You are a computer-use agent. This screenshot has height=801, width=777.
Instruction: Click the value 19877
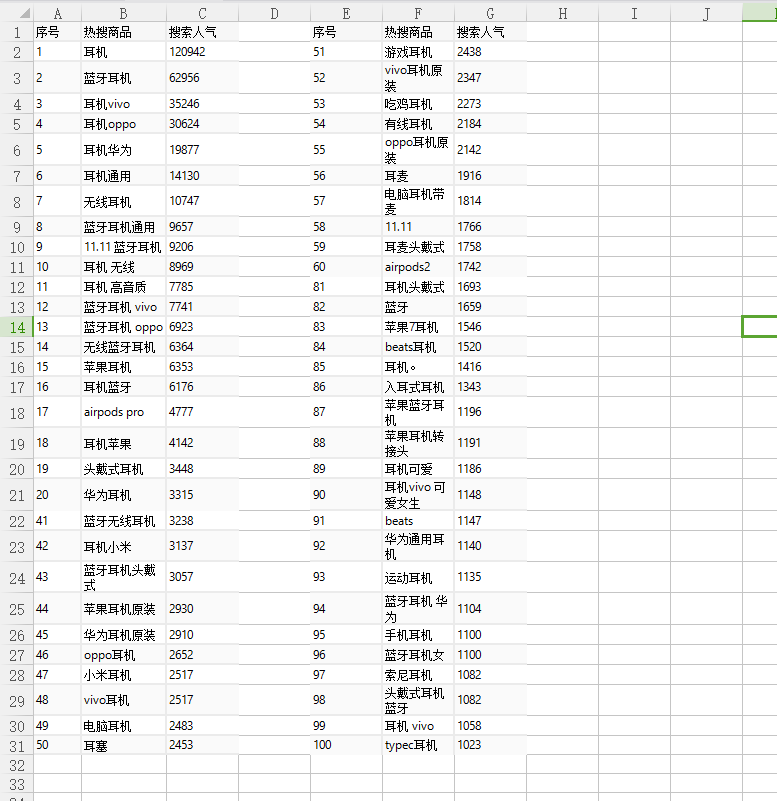(202, 150)
